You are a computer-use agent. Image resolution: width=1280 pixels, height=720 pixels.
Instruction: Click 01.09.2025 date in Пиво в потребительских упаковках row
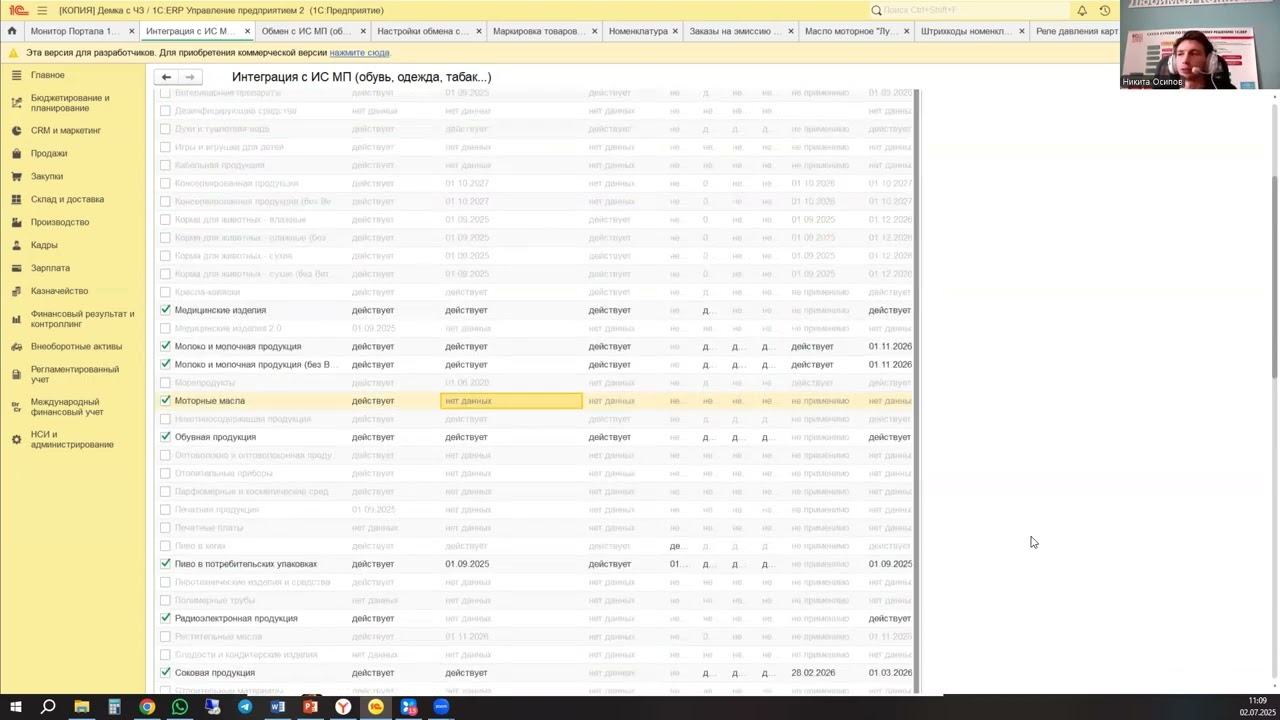pos(467,564)
